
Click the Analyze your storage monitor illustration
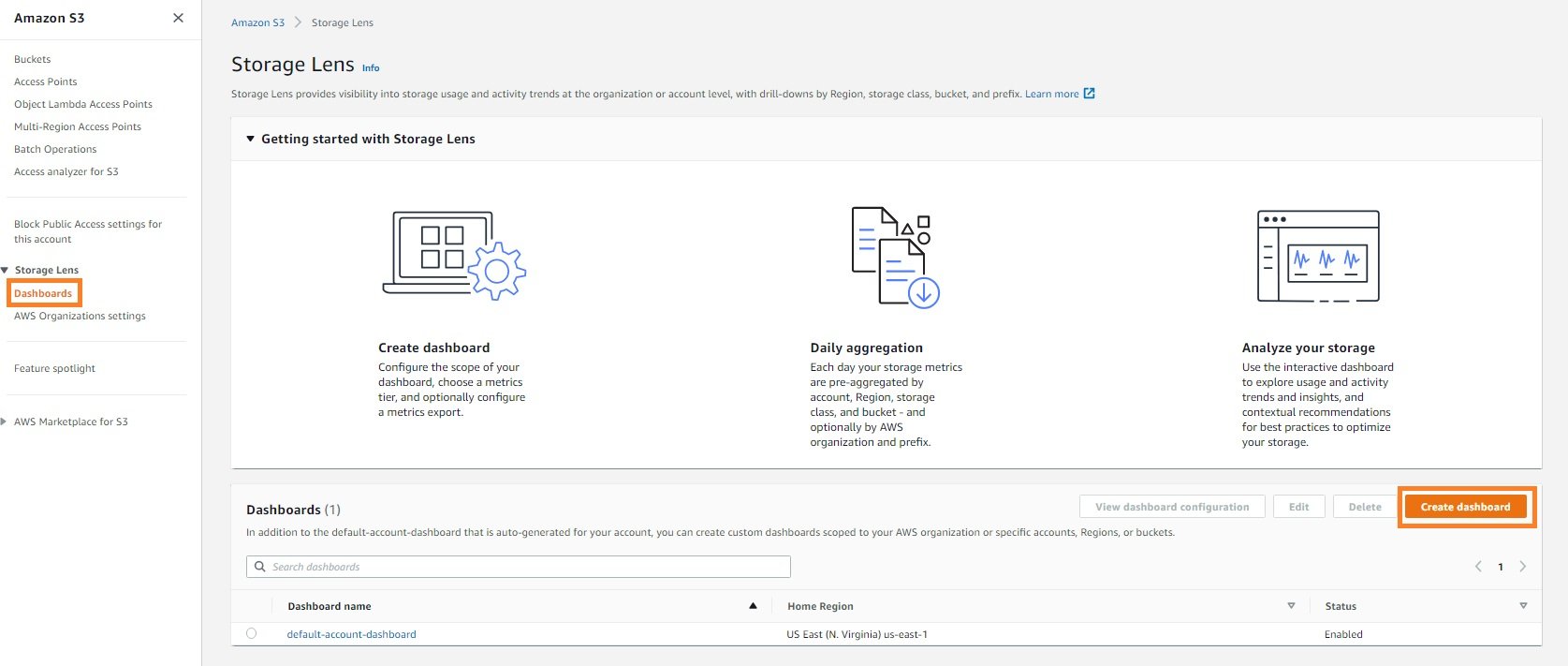(1317, 257)
